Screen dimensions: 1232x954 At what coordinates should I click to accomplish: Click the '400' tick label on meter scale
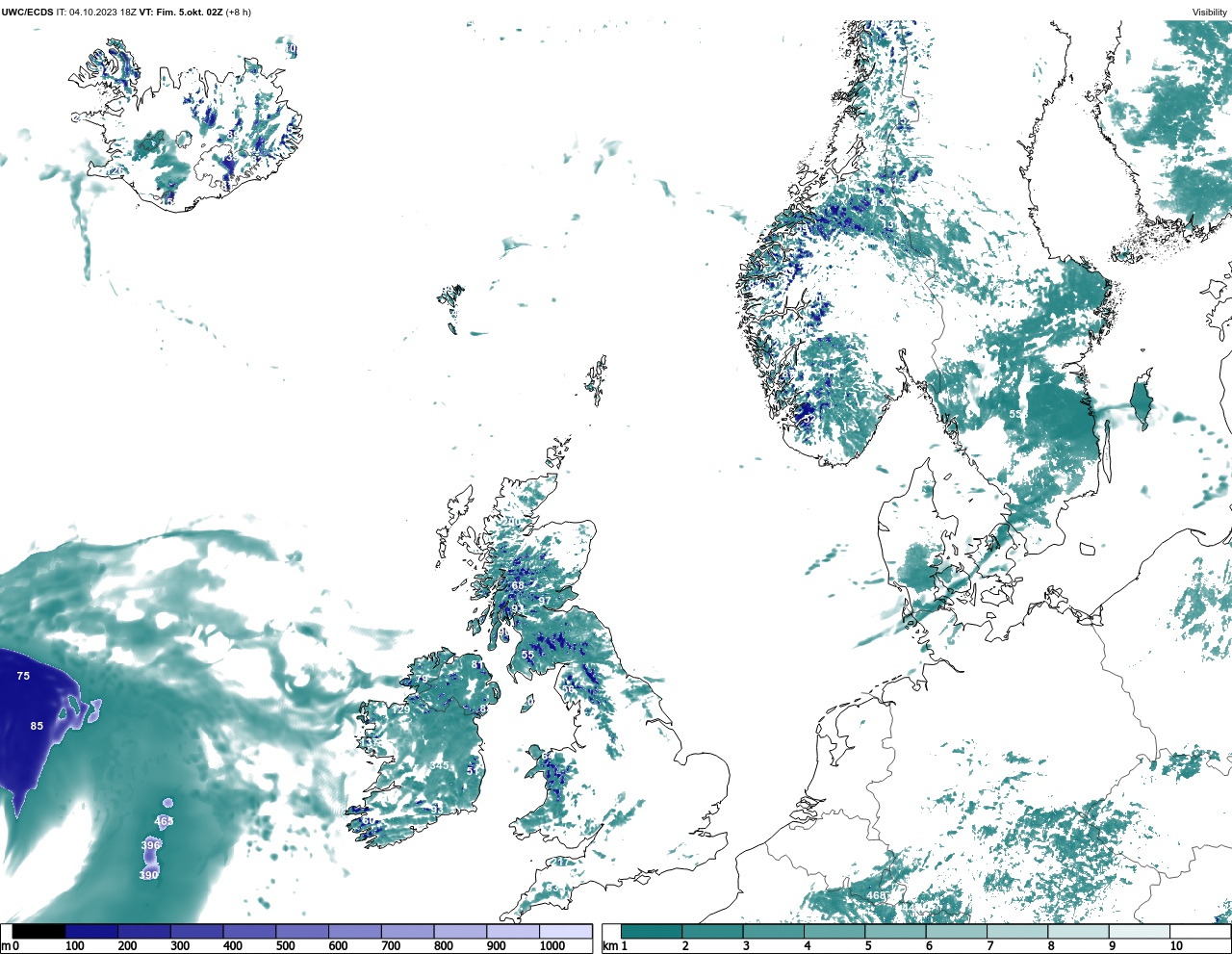pyautogui.click(x=232, y=946)
